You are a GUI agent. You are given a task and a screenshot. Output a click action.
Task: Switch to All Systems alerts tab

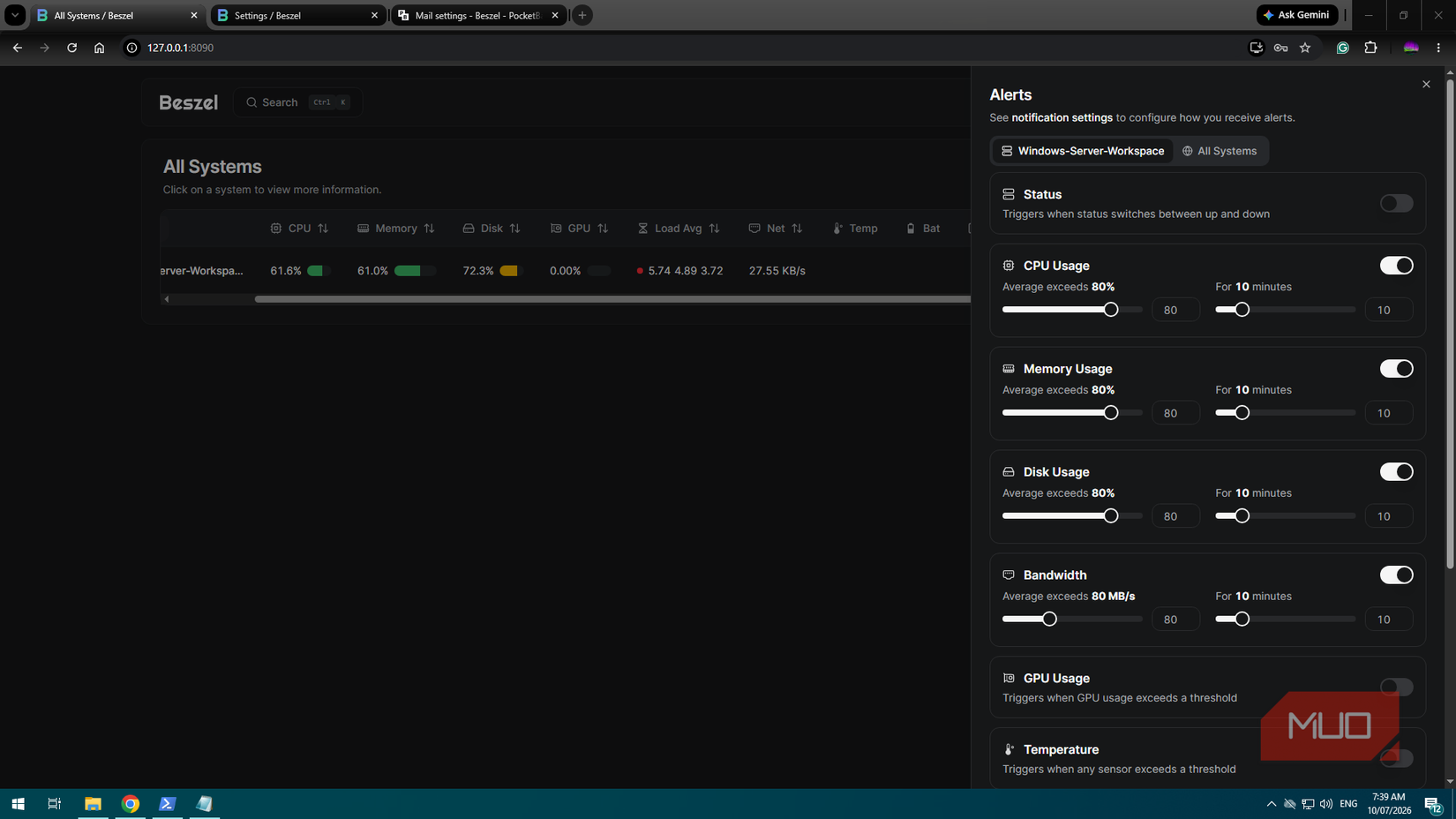(x=1220, y=151)
